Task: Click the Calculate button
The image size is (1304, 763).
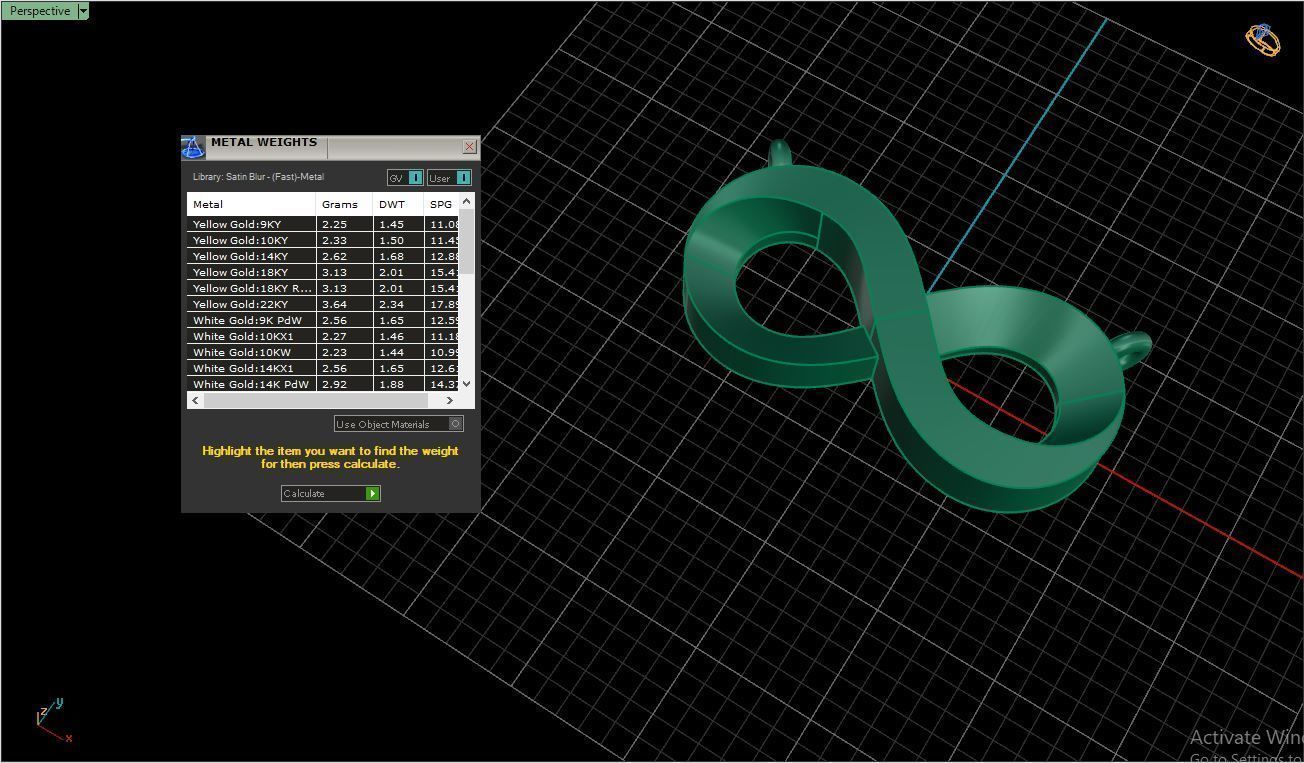Action: (330, 493)
